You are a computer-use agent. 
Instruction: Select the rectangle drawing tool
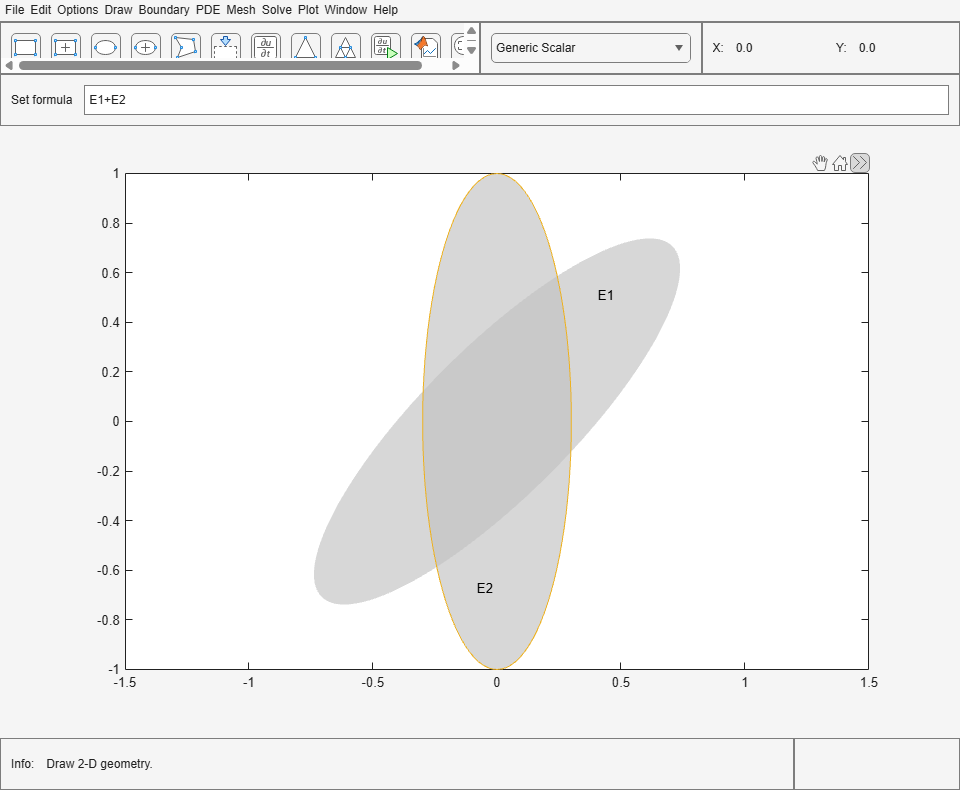pos(25,46)
